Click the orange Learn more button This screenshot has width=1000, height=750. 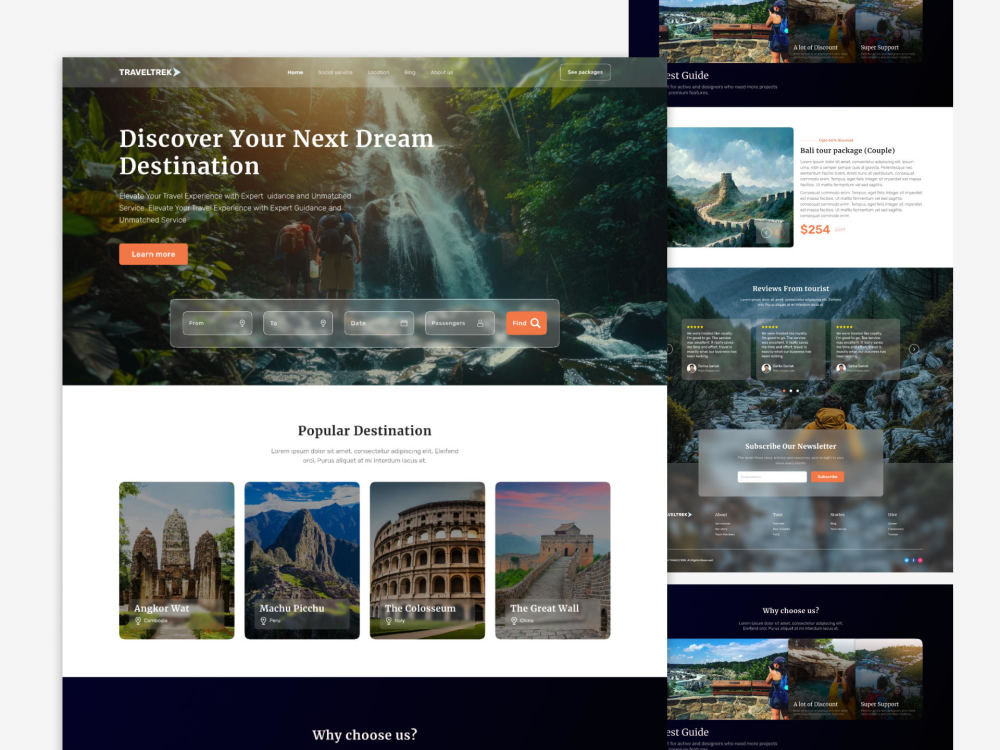[153, 254]
